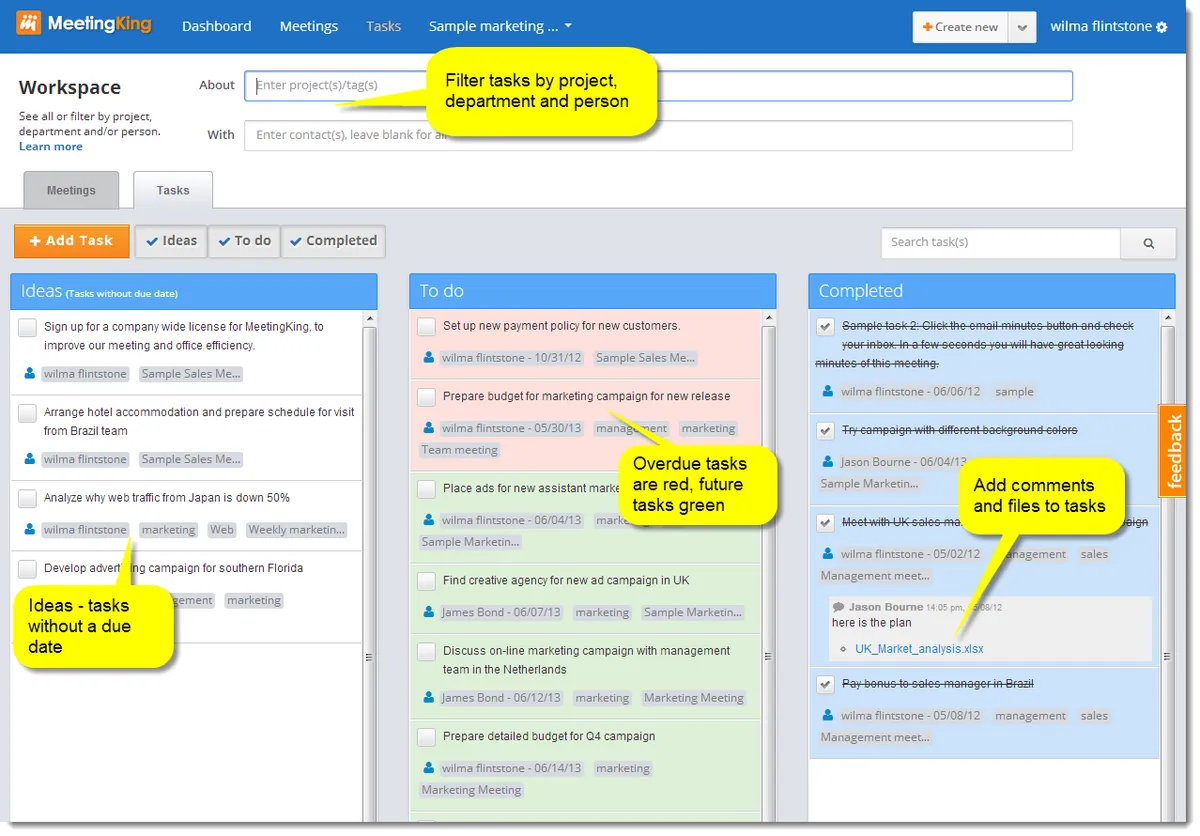
Task: Open Tasks in the top navigation
Action: coord(383,26)
